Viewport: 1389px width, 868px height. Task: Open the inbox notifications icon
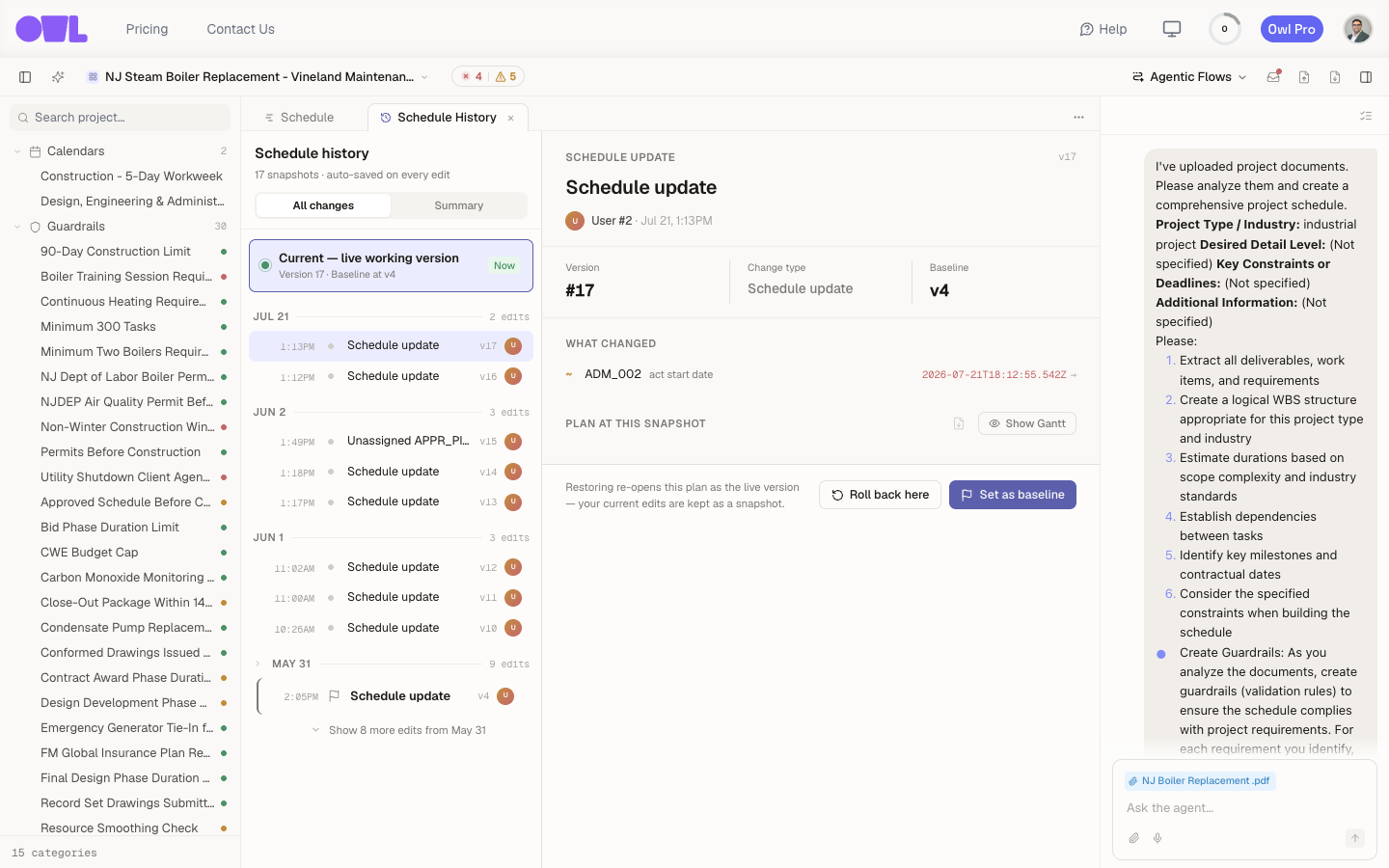pos(1273,77)
